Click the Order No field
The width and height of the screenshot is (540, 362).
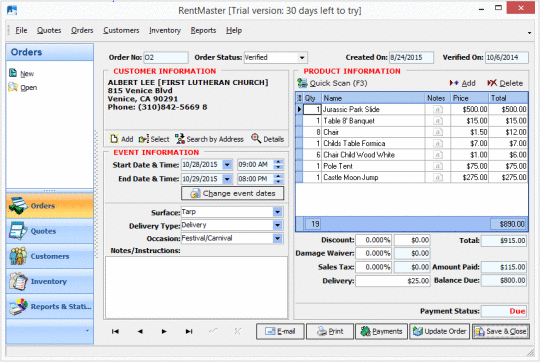click(166, 58)
